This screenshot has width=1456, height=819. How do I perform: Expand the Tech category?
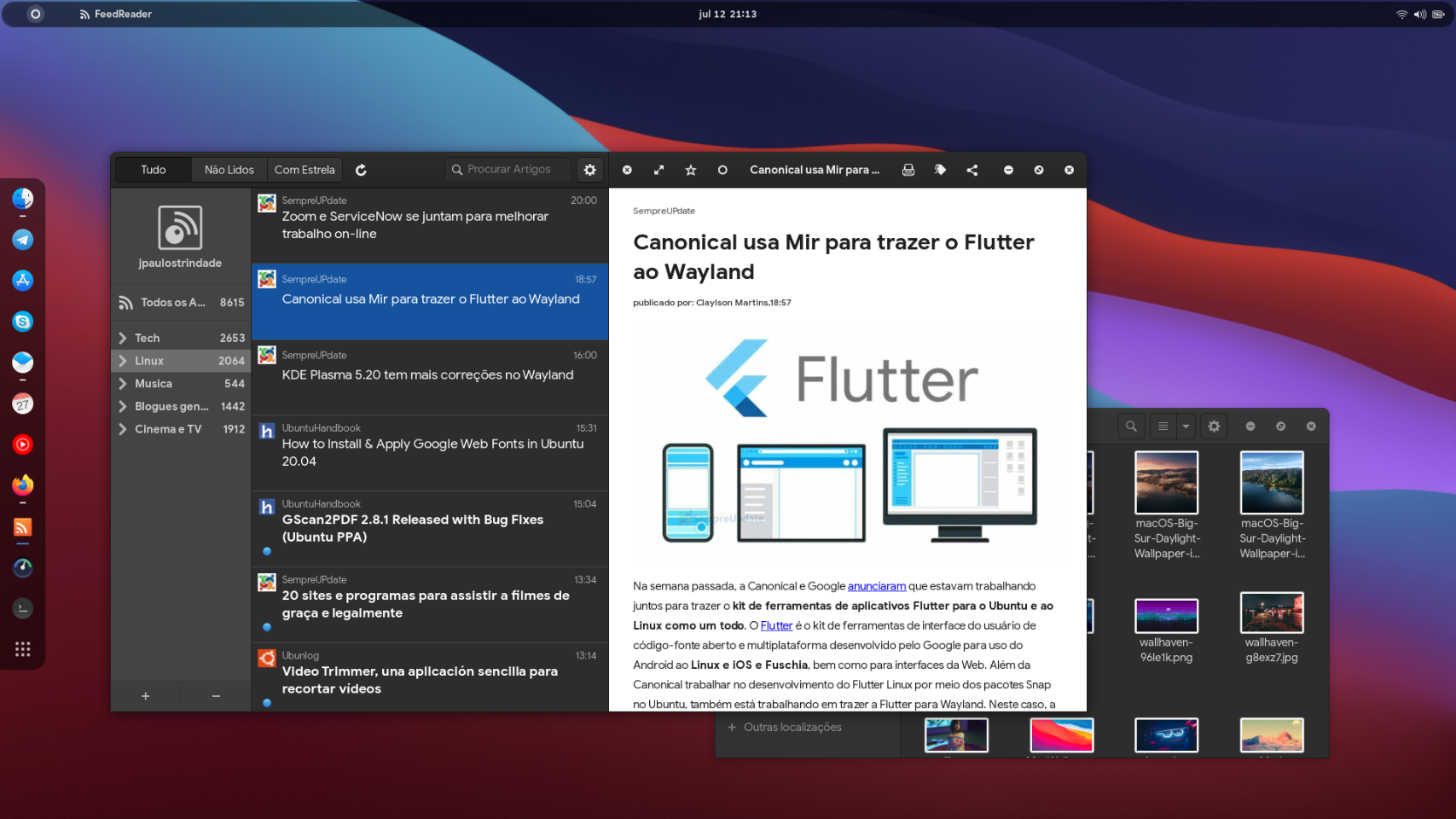click(123, 338)
